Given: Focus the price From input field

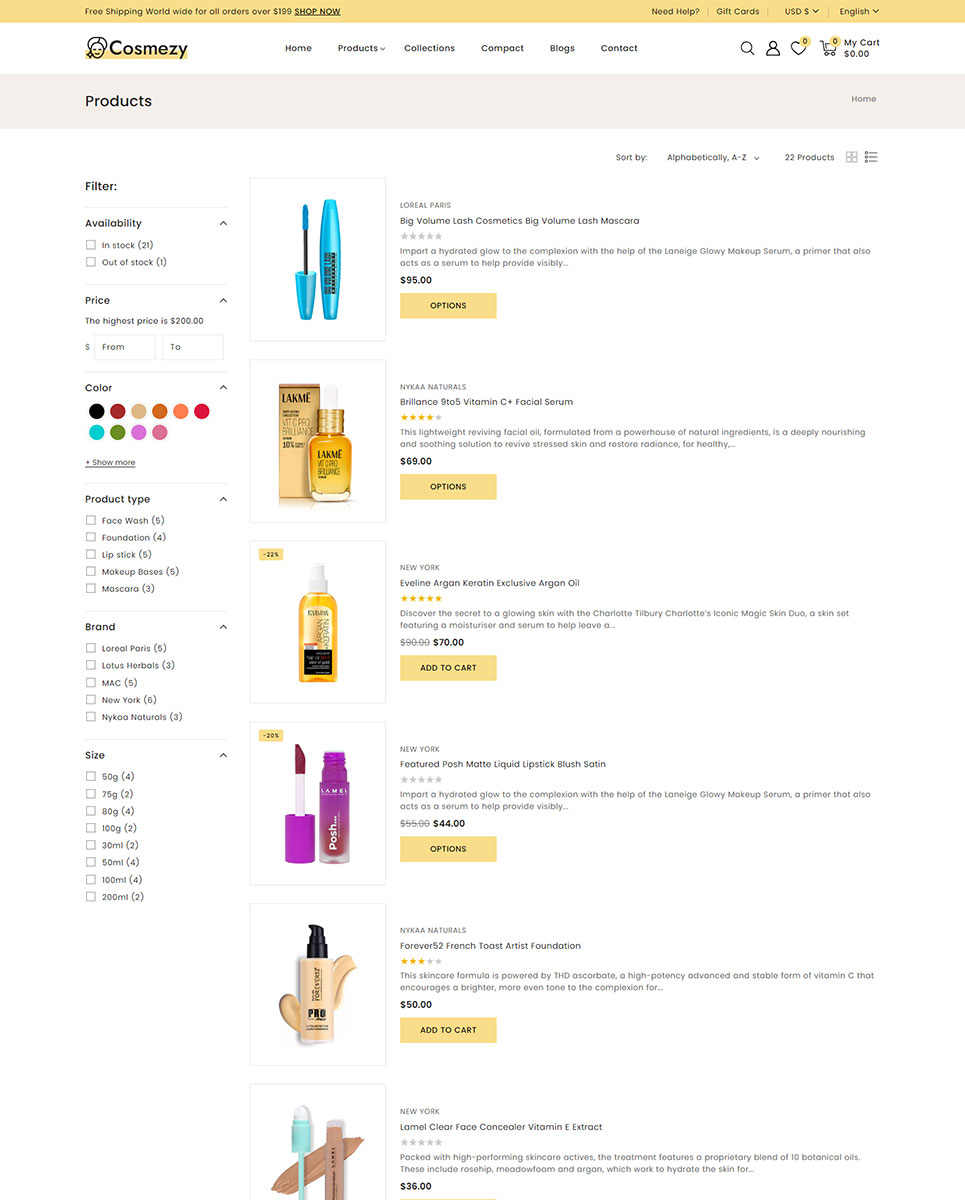Looking at the screenshot, I should click(x=125, y=347).
